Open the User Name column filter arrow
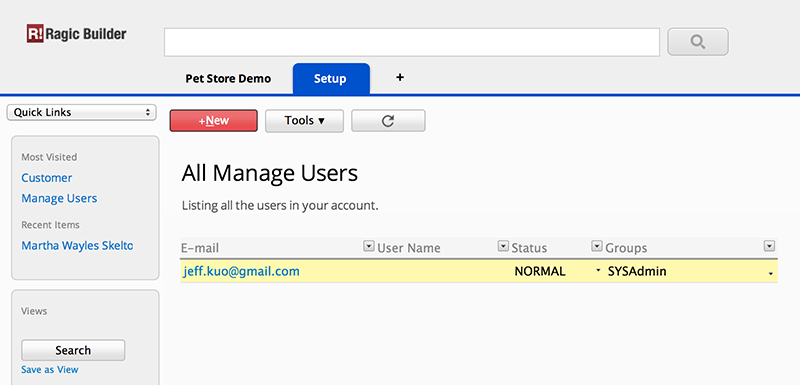800x385 pixels. [x=503, y=246]
